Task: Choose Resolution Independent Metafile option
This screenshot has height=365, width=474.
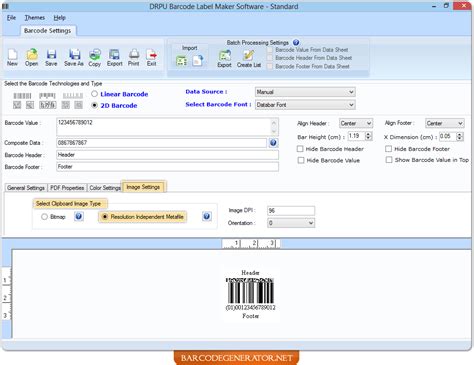Action: tap(105, 217)
